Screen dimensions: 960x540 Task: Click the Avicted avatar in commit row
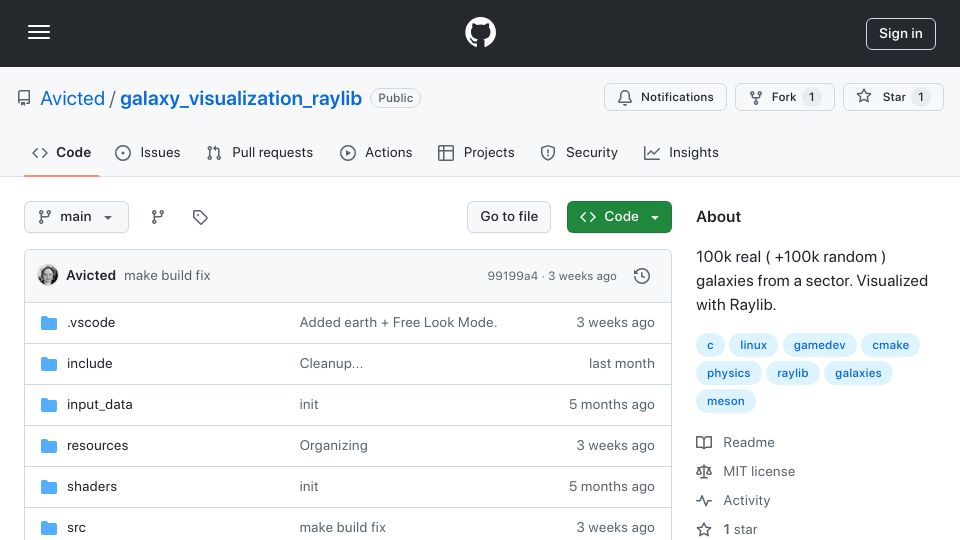(x=48, y=276)
